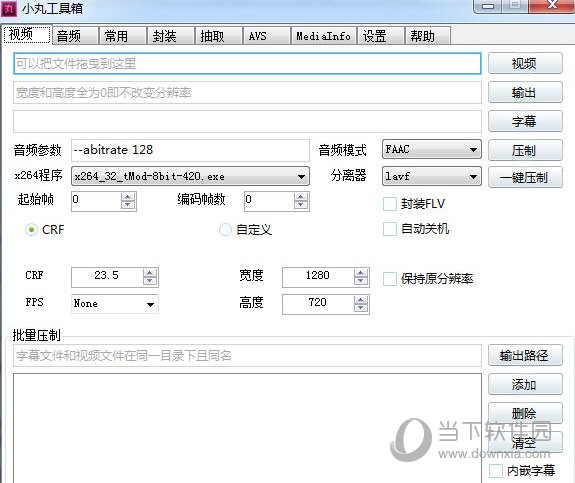Click the 添加 button in batch section
This screenshot has width=575, height=483.
click(x=525, y=384)
